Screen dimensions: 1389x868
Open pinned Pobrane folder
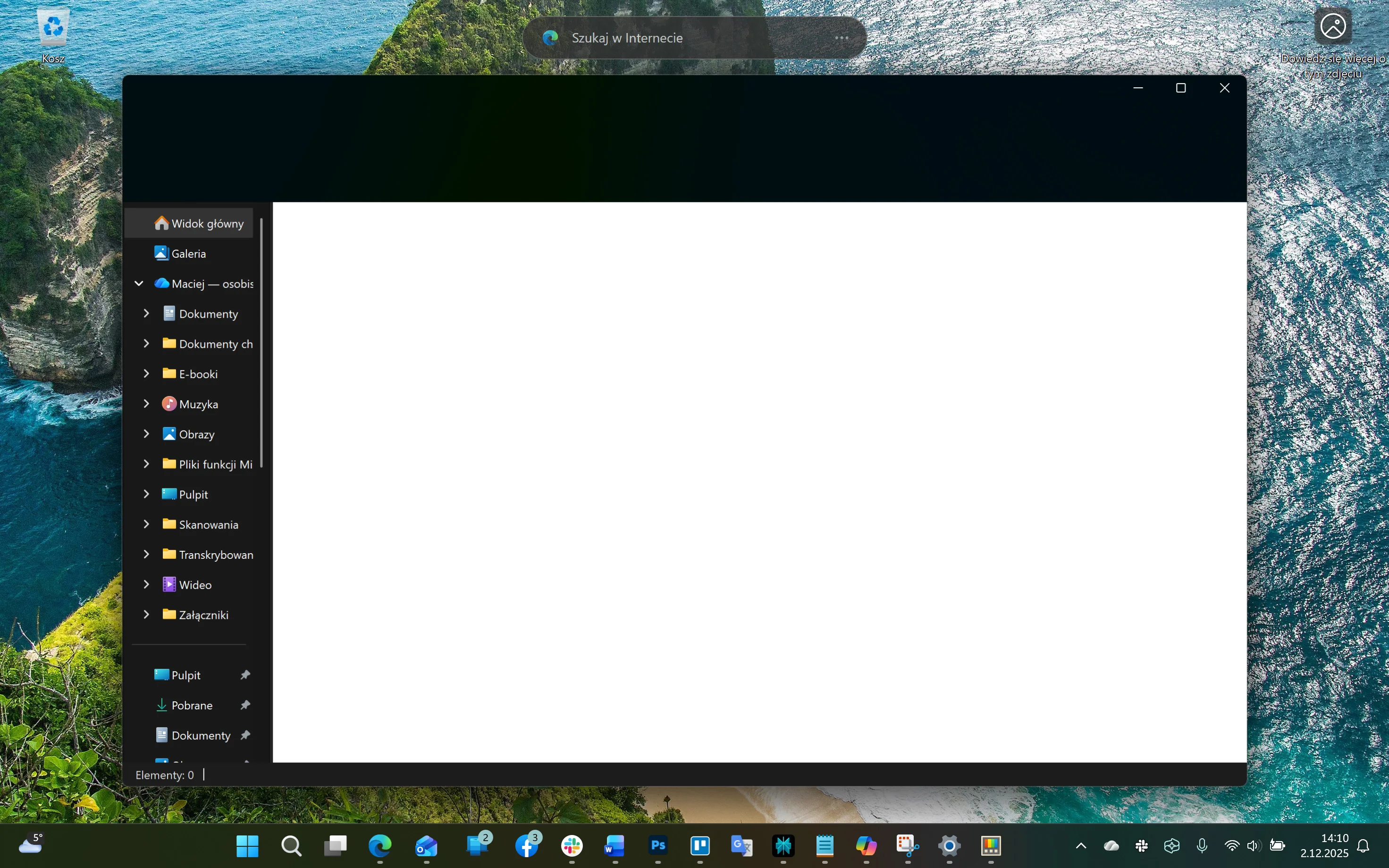[191, 705]
